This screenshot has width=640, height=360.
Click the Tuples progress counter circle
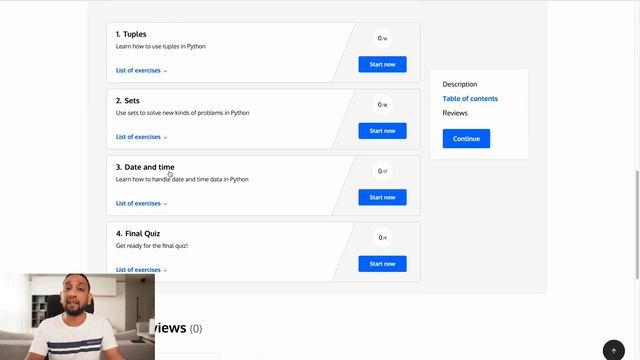(x=382, y=38)
